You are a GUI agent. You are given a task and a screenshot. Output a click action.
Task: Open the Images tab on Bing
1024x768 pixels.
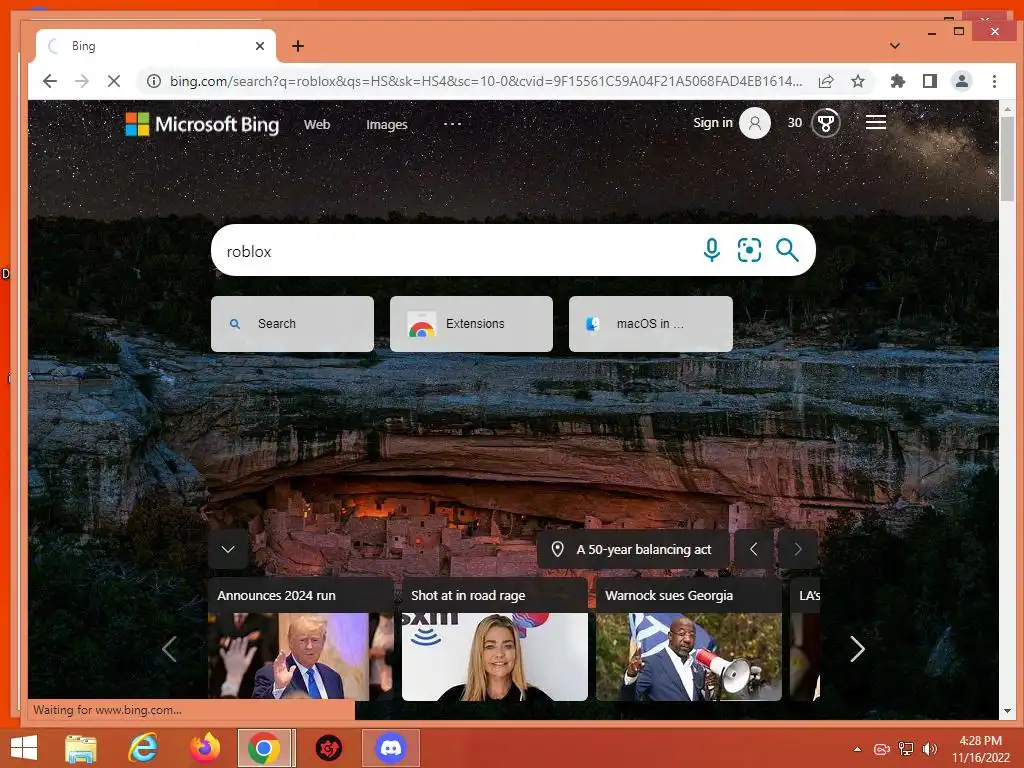387,124
